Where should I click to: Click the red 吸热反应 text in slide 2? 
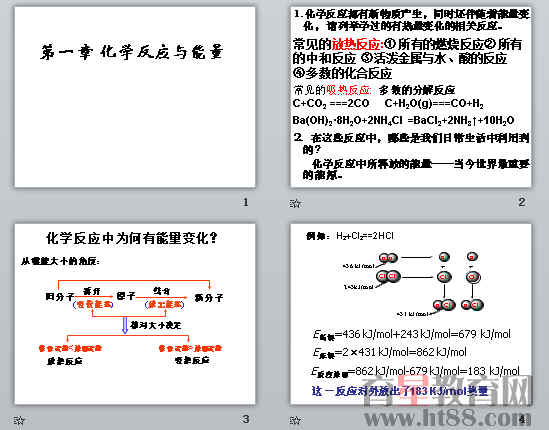click(349, 90)
